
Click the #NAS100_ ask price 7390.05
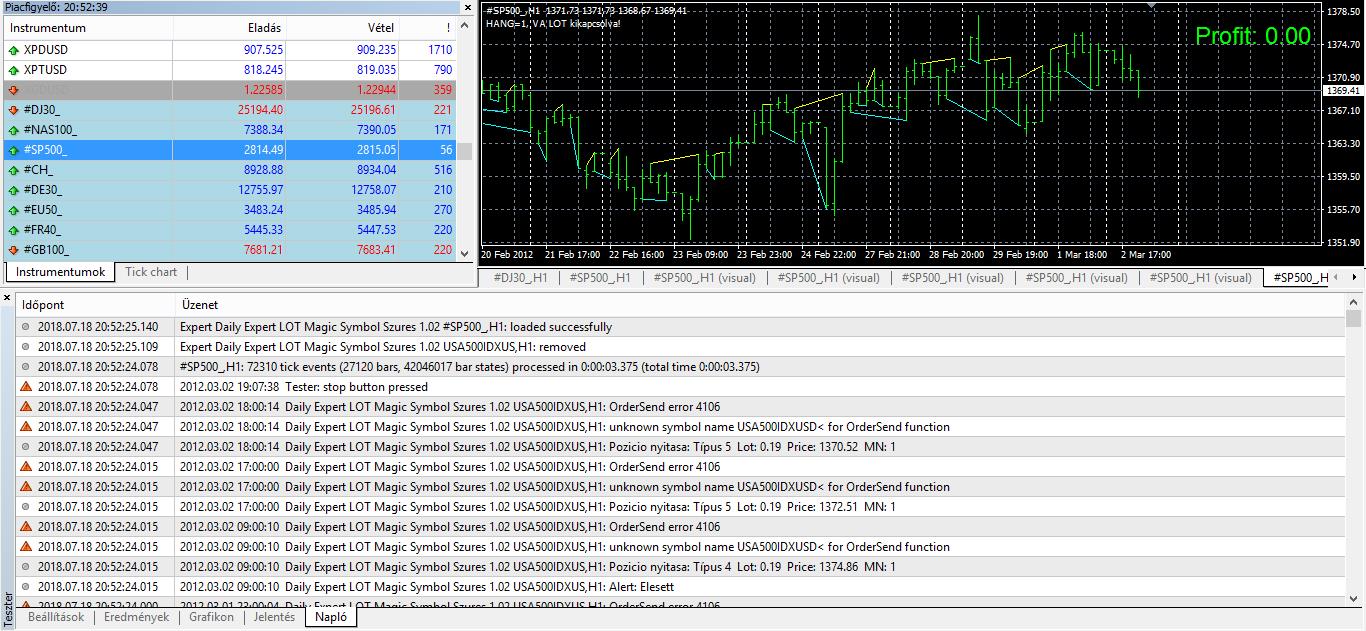coord(376,130)
